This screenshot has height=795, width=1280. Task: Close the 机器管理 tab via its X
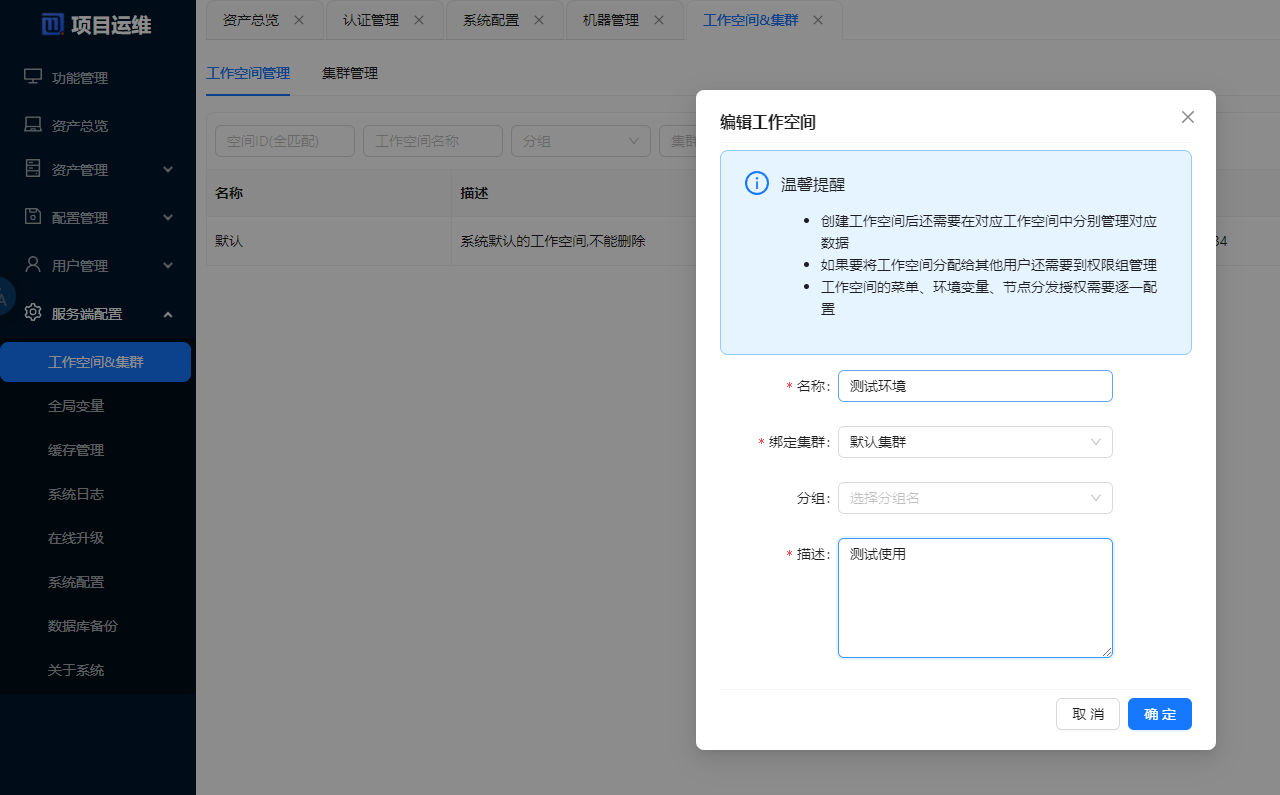point(658,20)
